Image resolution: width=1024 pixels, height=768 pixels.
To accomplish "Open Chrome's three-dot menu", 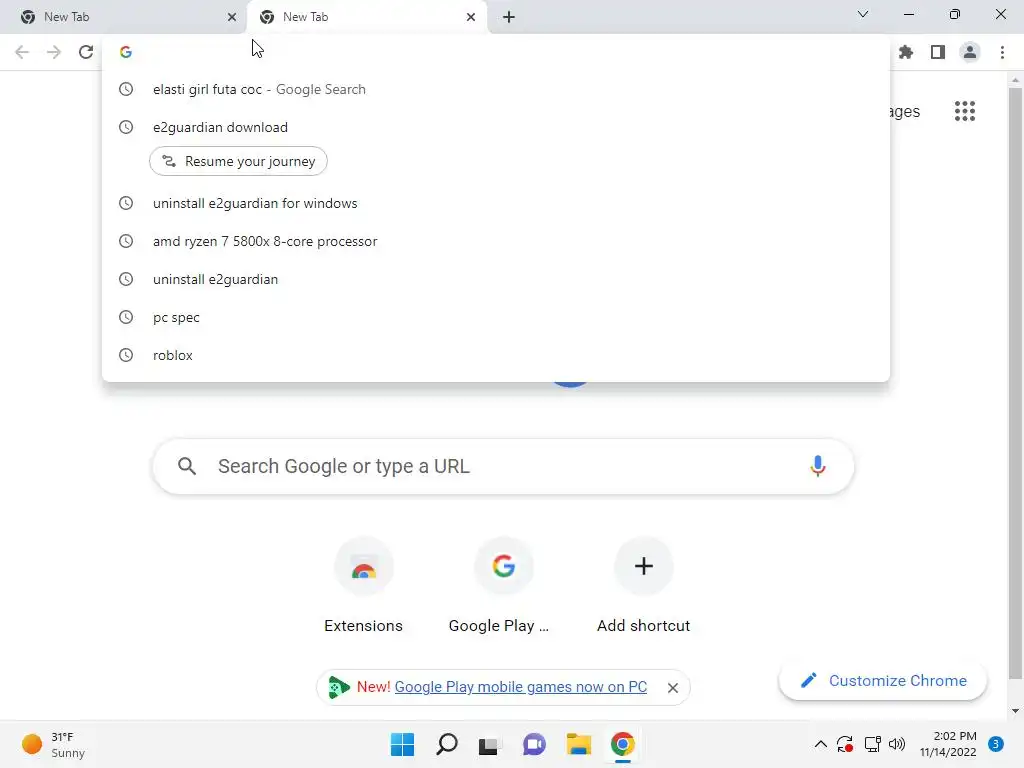I will pos(1002,52).
